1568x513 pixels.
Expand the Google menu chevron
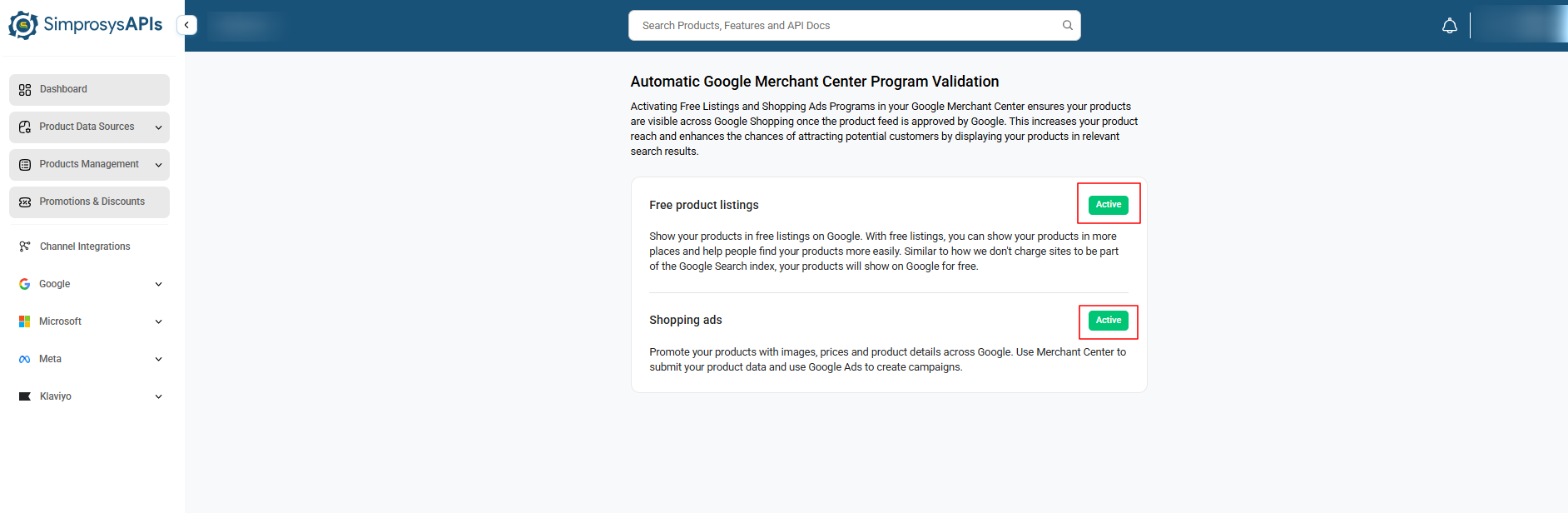point(158,284)
